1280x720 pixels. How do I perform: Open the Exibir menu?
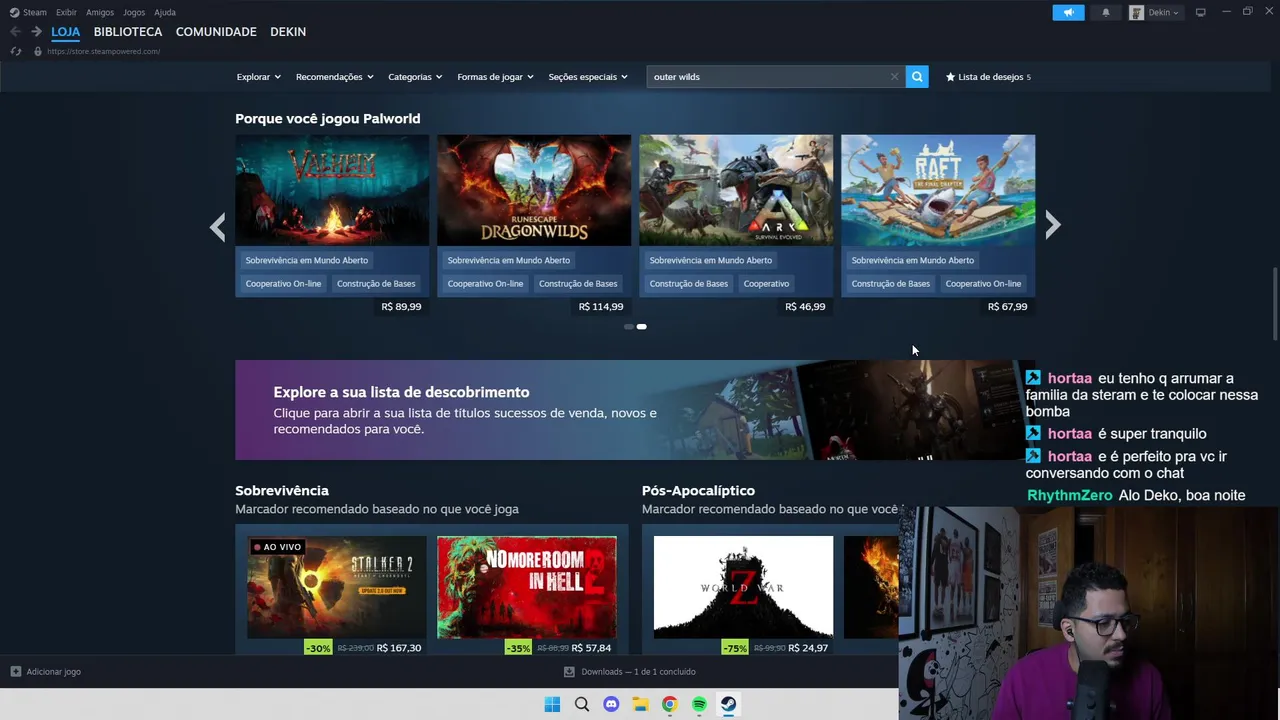tap(66, 12)
